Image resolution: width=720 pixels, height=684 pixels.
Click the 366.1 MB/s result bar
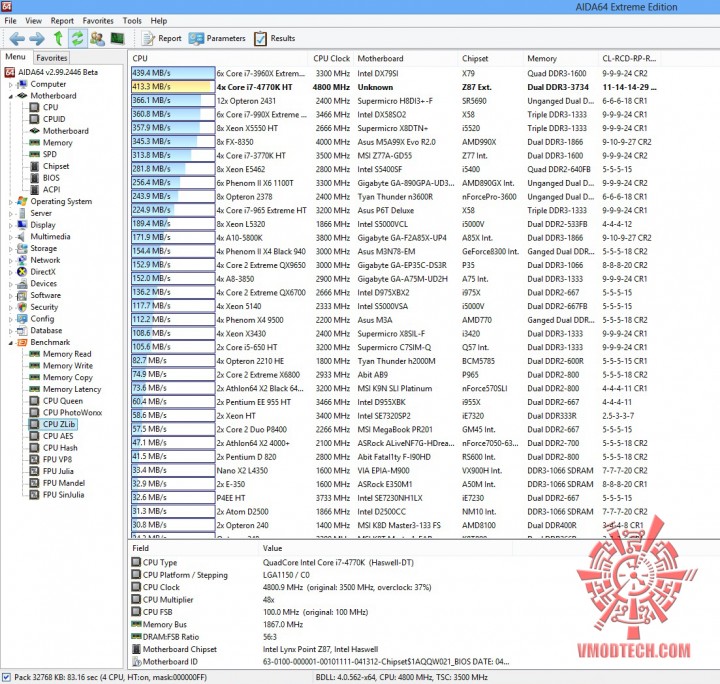(173, 101)
